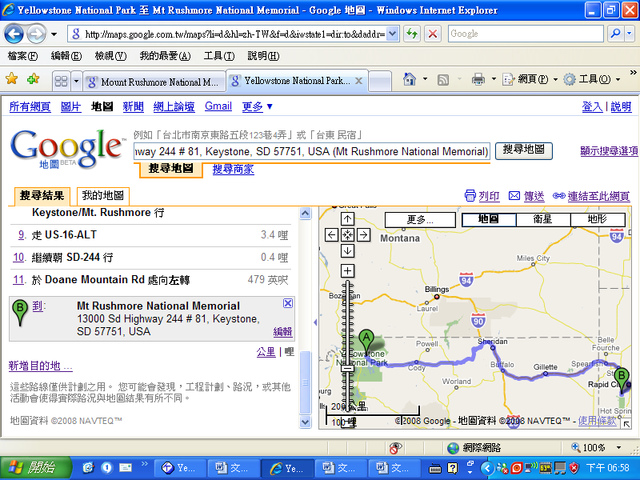Expand the Home button dropdown arrow

[425, 79]
